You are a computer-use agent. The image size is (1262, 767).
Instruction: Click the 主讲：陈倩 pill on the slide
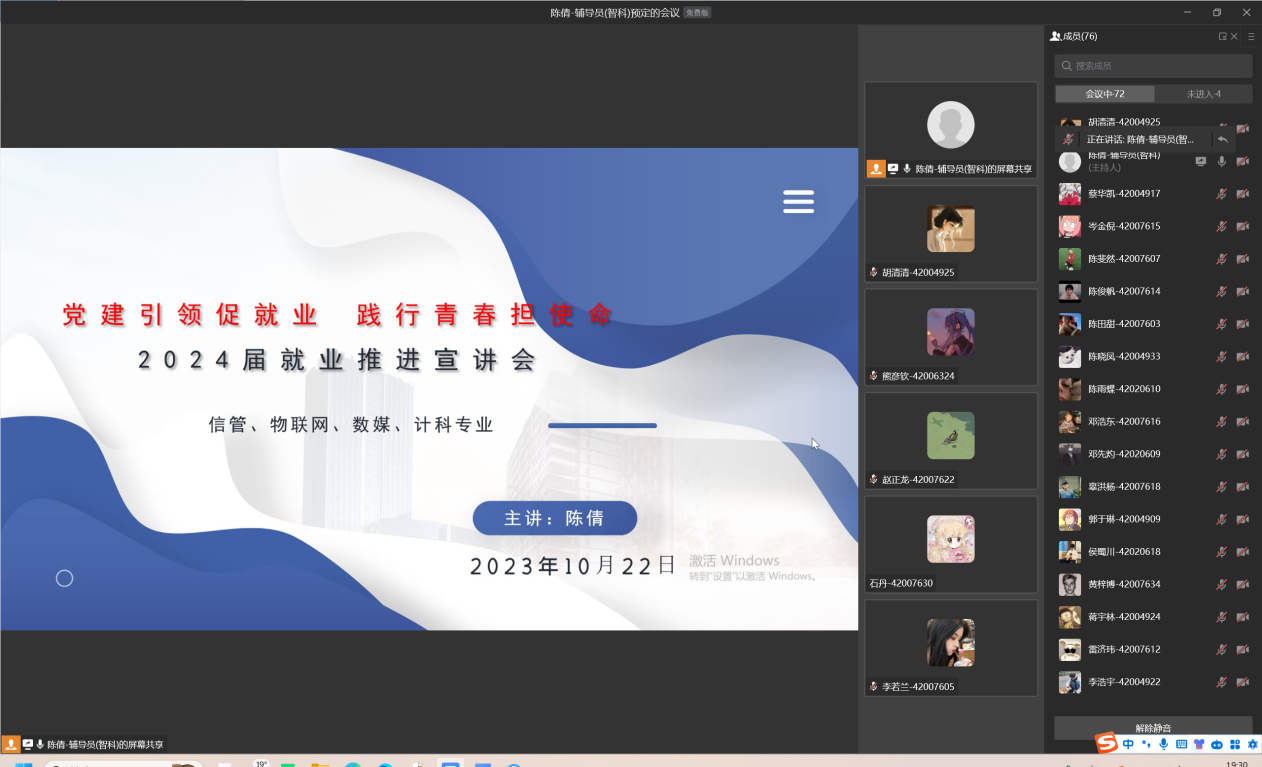555,518
